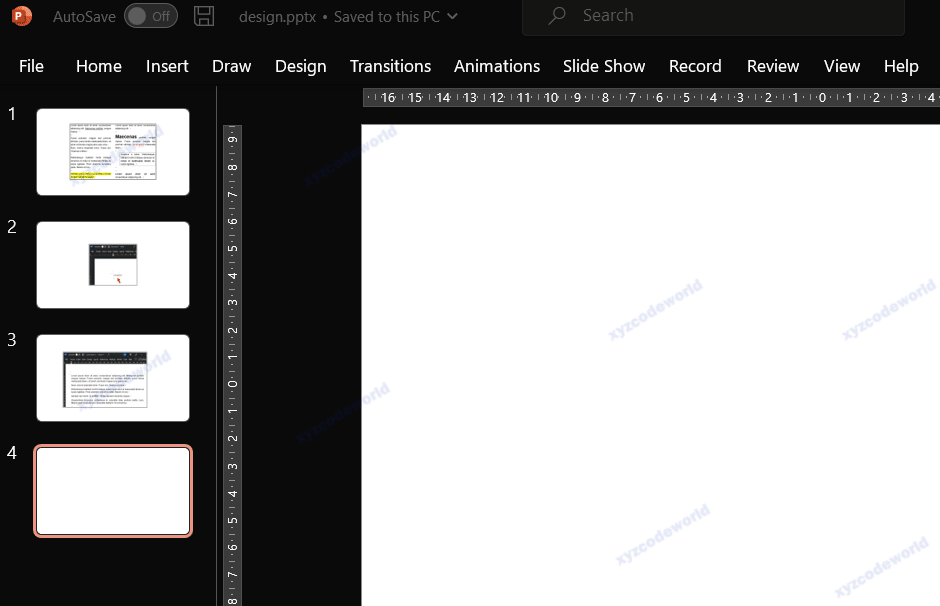Click inside the Search box

point(713,16)
